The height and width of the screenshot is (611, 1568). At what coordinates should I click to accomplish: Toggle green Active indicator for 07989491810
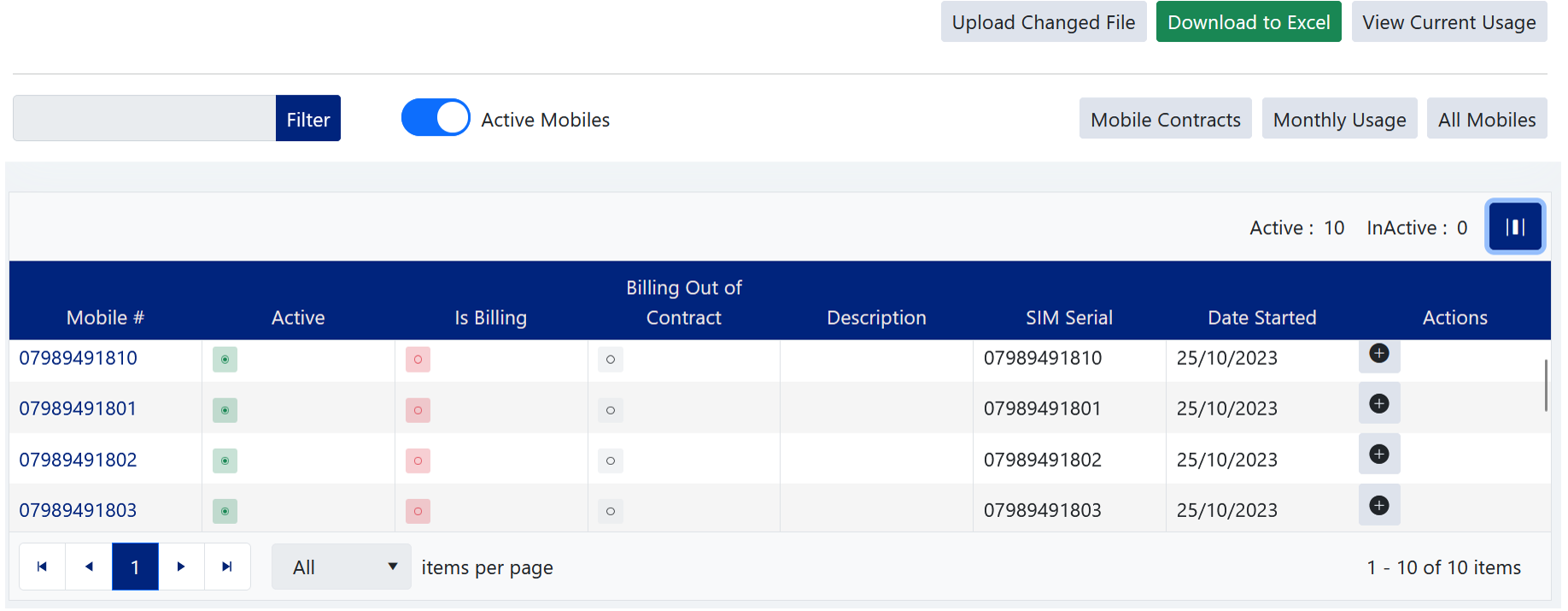pos(225,360)
